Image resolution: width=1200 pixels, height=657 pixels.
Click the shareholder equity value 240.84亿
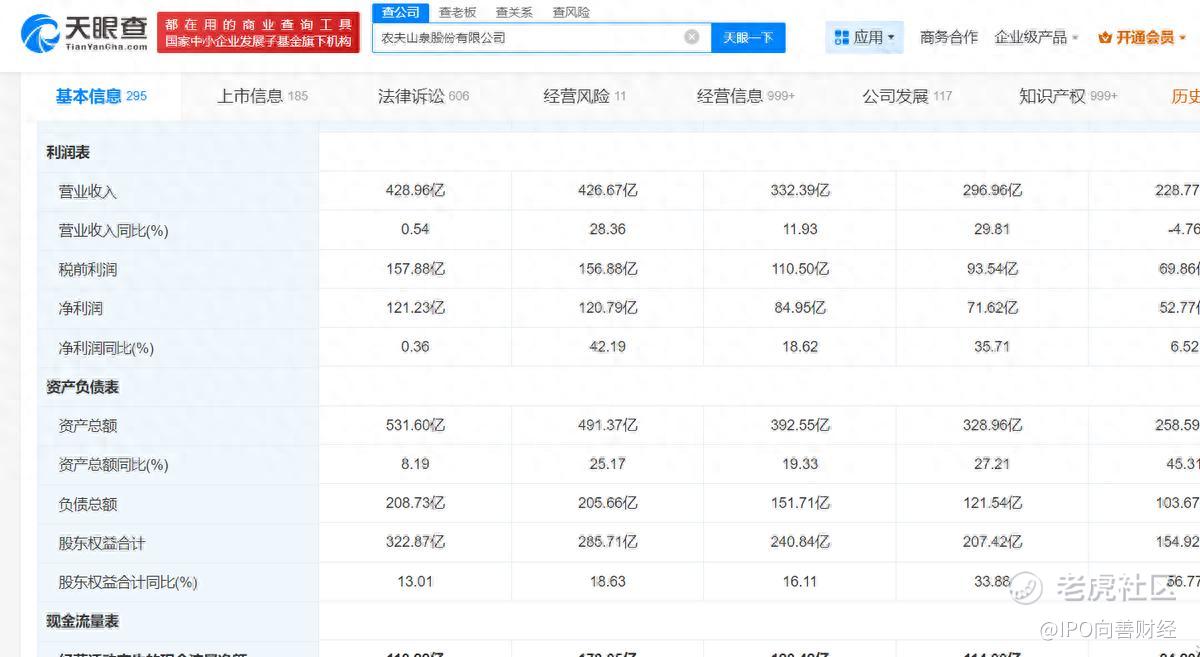click(800, 542)
